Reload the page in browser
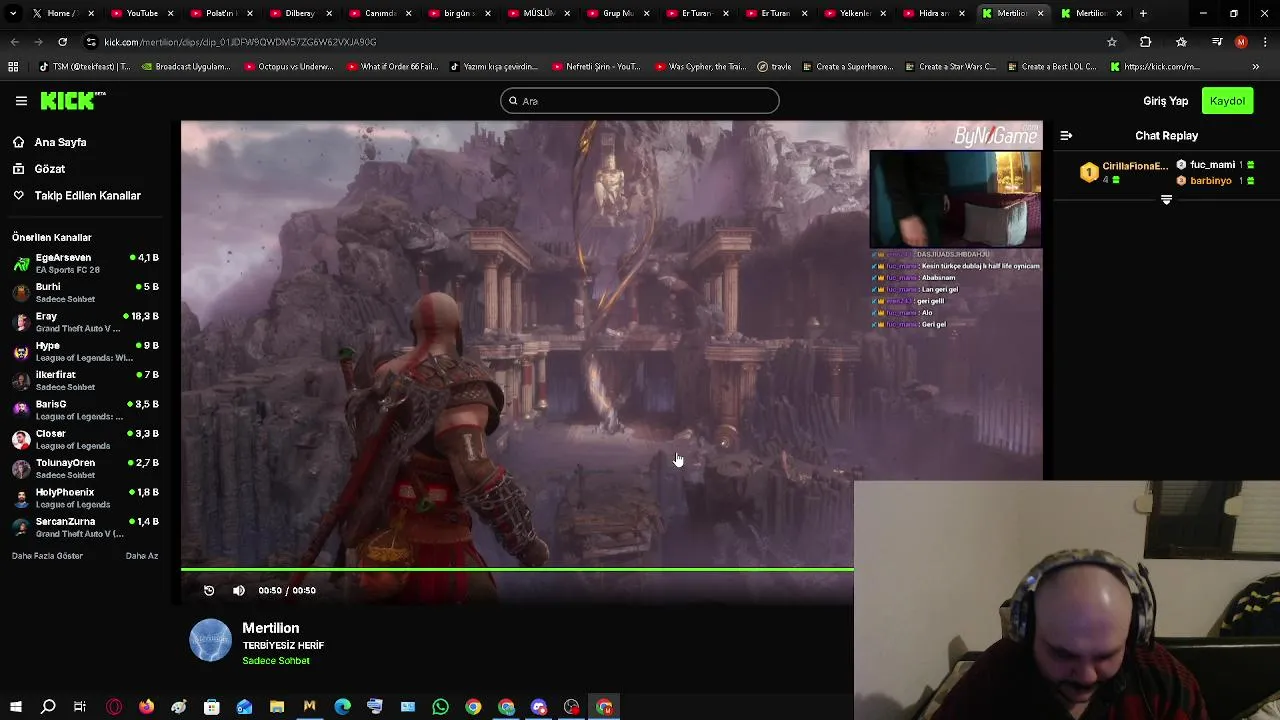The image size is (1280, 720). [x=62, y=42]
